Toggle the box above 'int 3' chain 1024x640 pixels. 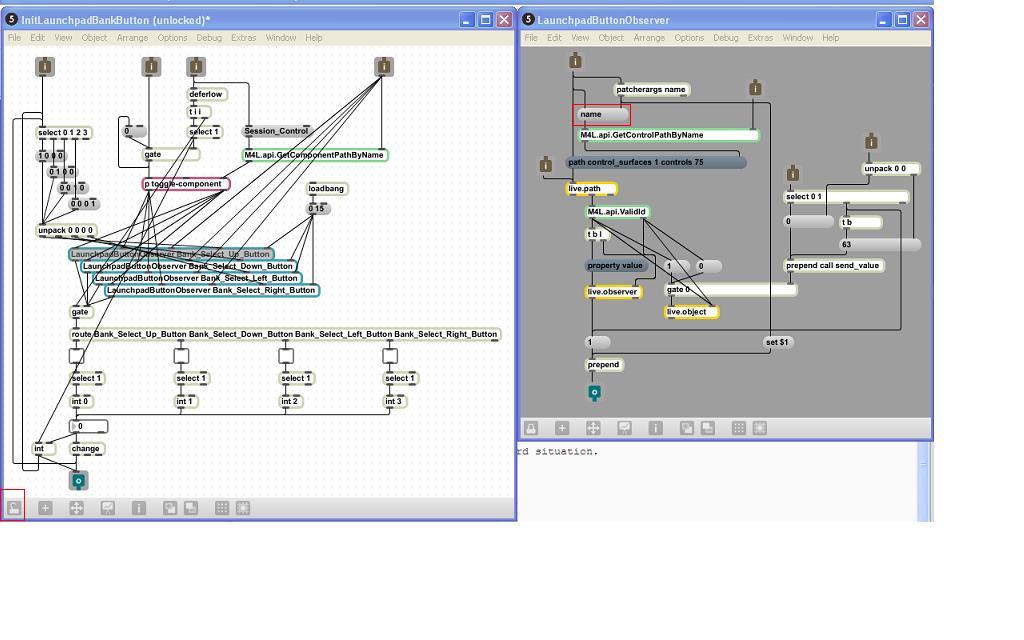click(390, 356)
